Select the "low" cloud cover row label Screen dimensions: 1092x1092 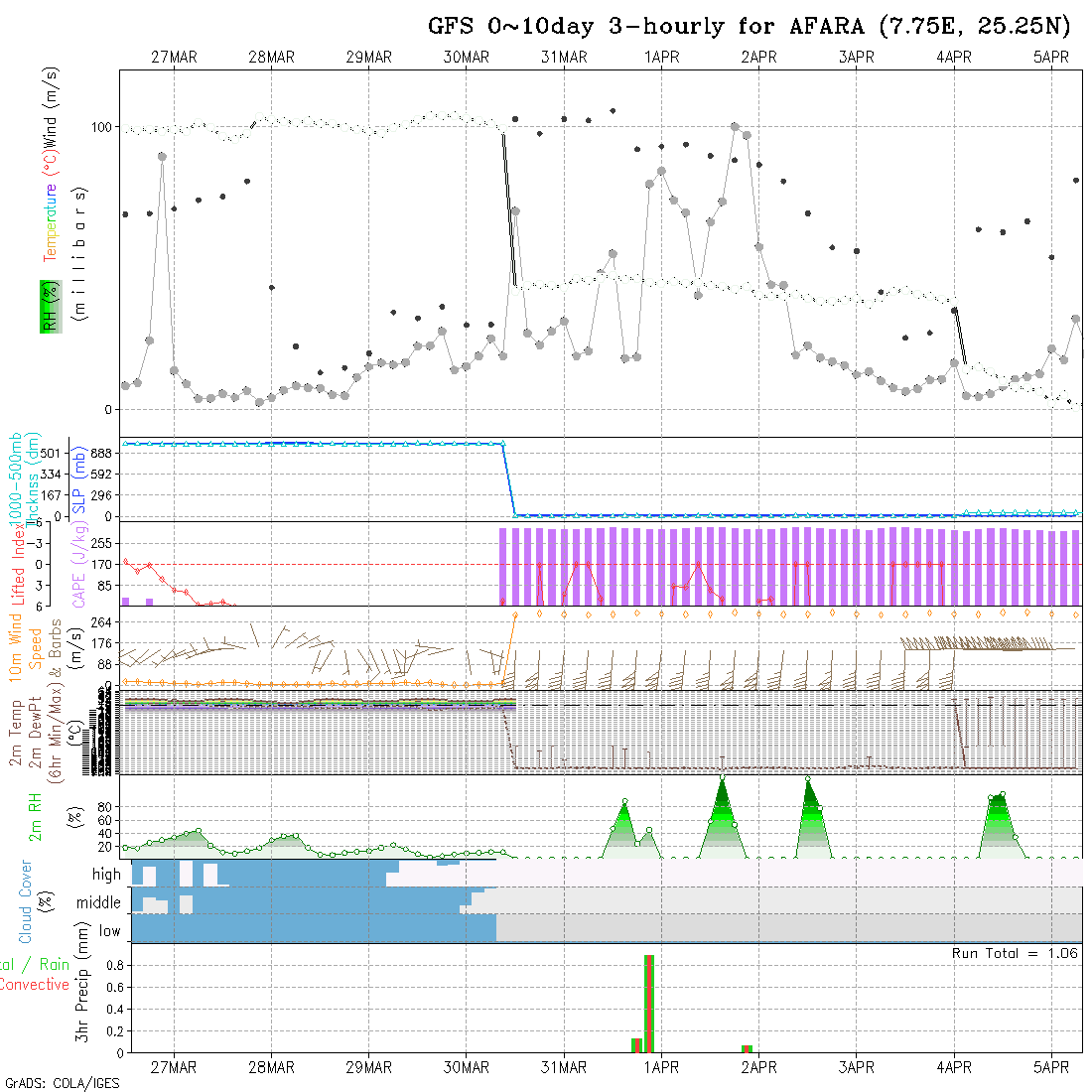click(x=110, y=931)
